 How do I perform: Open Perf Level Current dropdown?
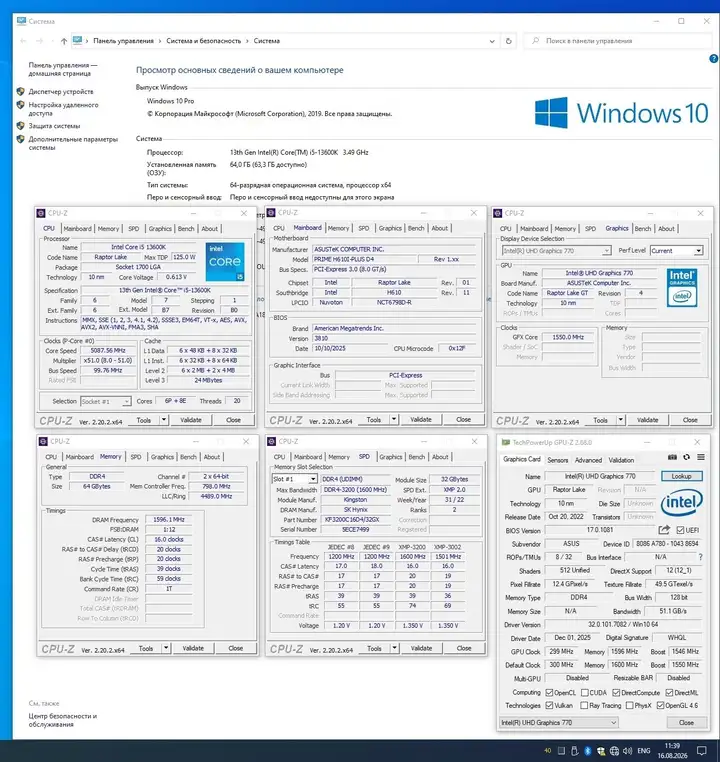click(677, 251)
